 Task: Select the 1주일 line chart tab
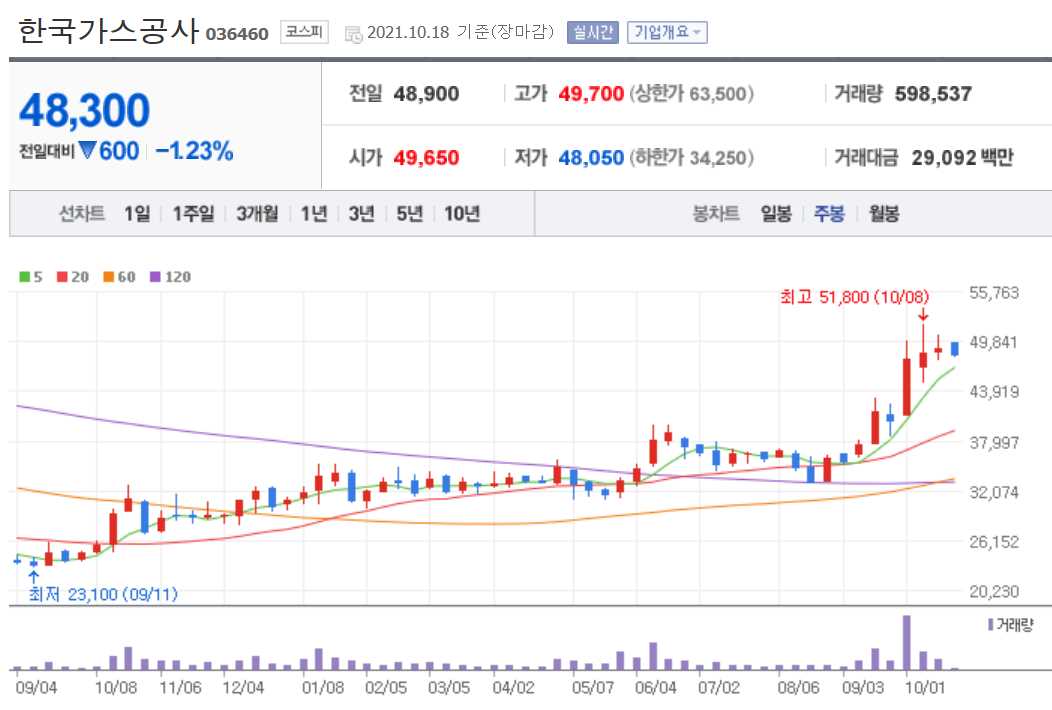(x=193, y=213)
